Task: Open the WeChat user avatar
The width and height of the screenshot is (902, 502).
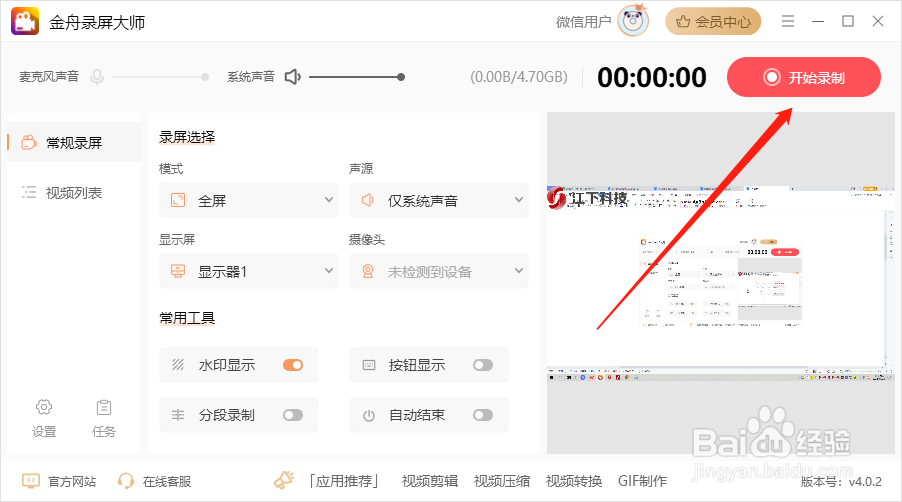Action: pyautogui.click(x=633, y=21)
